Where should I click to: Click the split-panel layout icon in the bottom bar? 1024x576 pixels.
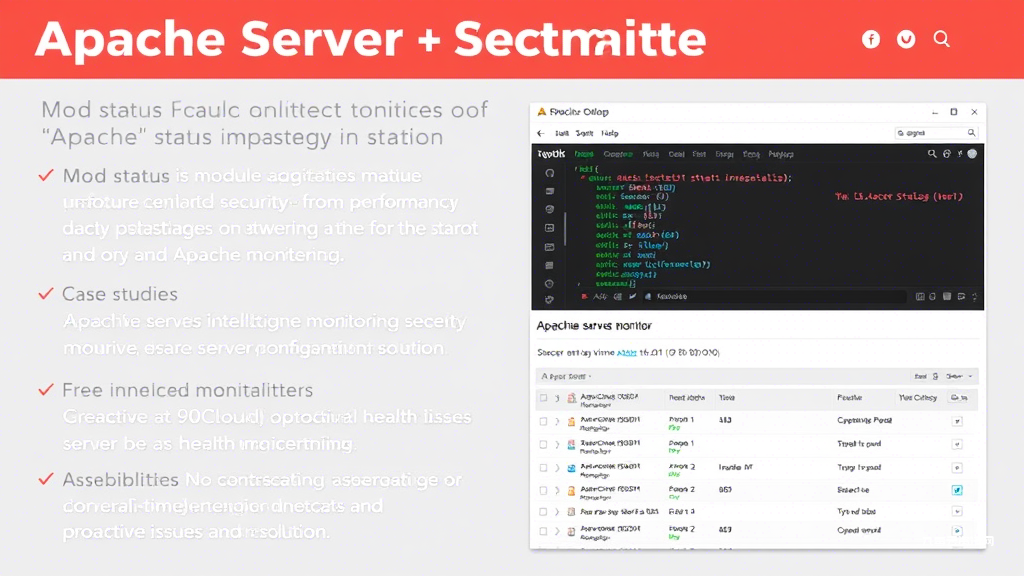pos(920,296)
